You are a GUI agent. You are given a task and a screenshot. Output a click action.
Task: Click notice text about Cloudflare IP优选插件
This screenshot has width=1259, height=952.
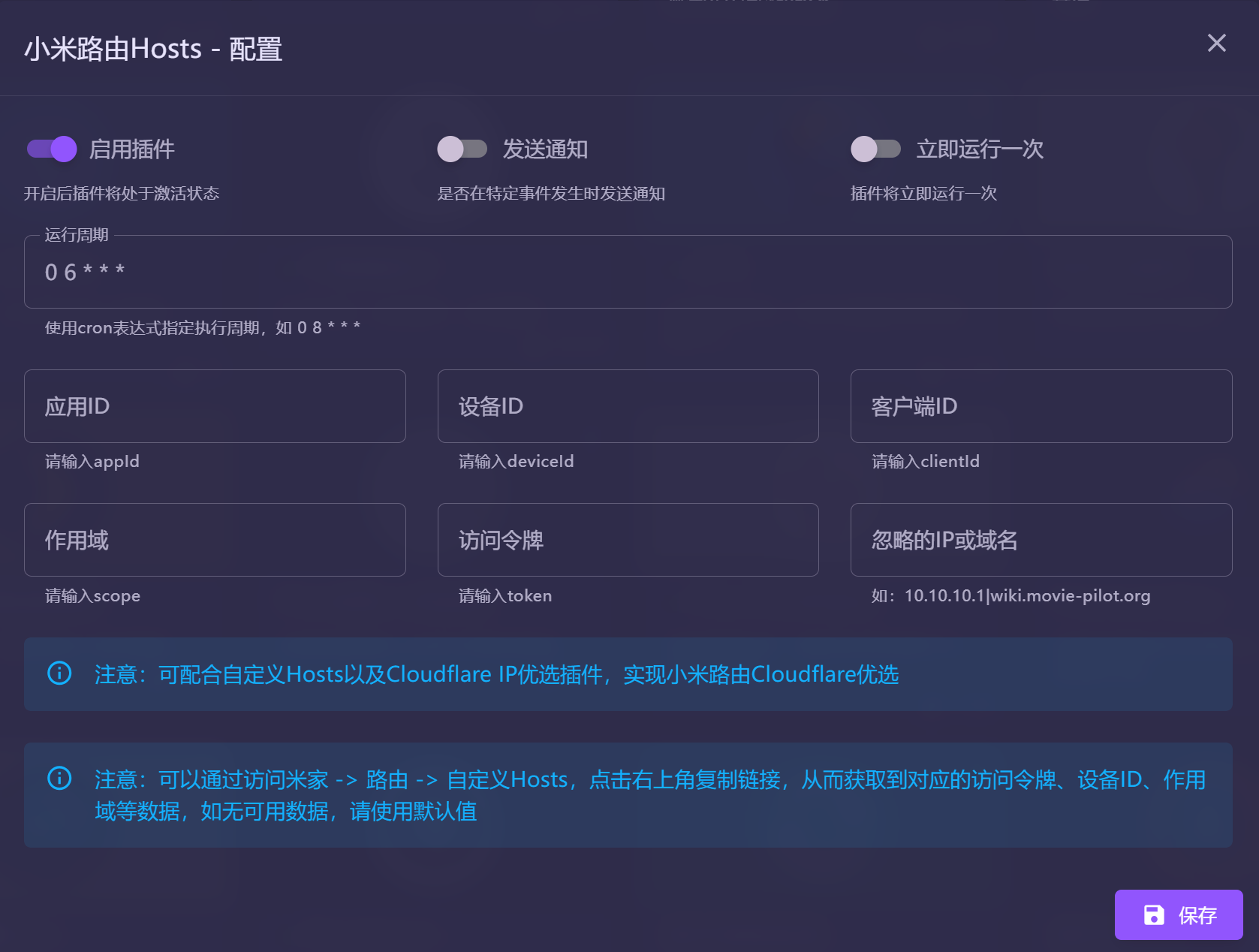pyautogui.click(x=496, y=674)
